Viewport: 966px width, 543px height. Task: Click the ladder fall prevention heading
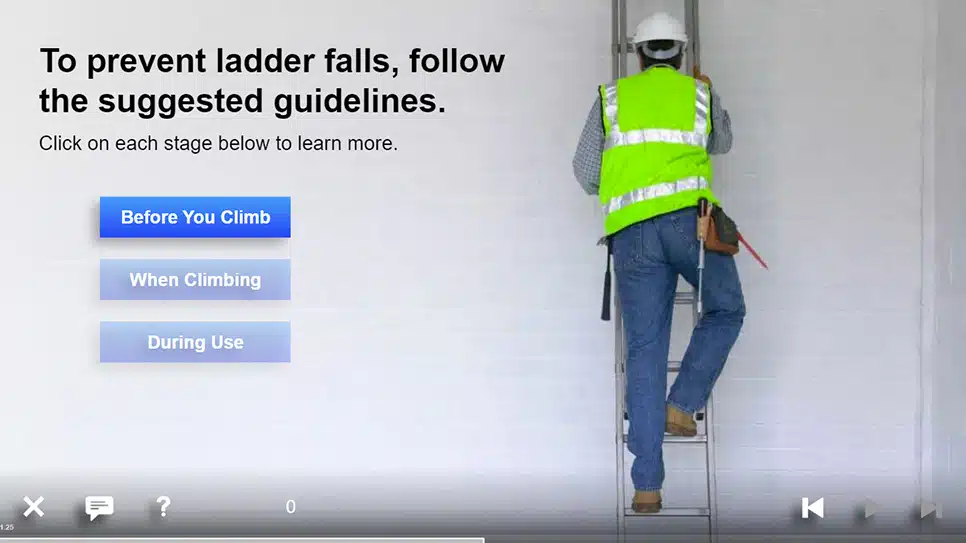272,81
